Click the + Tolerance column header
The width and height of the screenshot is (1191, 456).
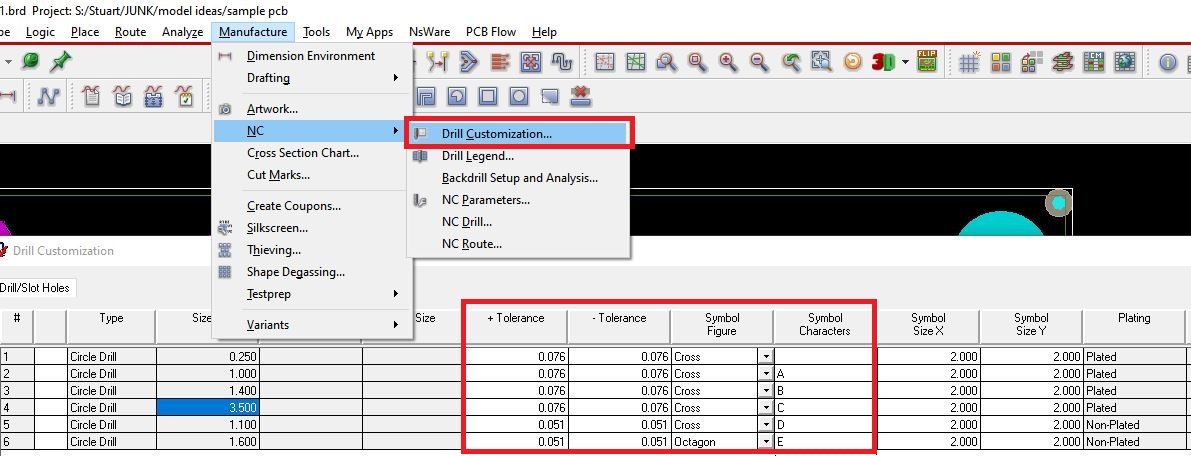pyautogui.click(x=515, y=318)
